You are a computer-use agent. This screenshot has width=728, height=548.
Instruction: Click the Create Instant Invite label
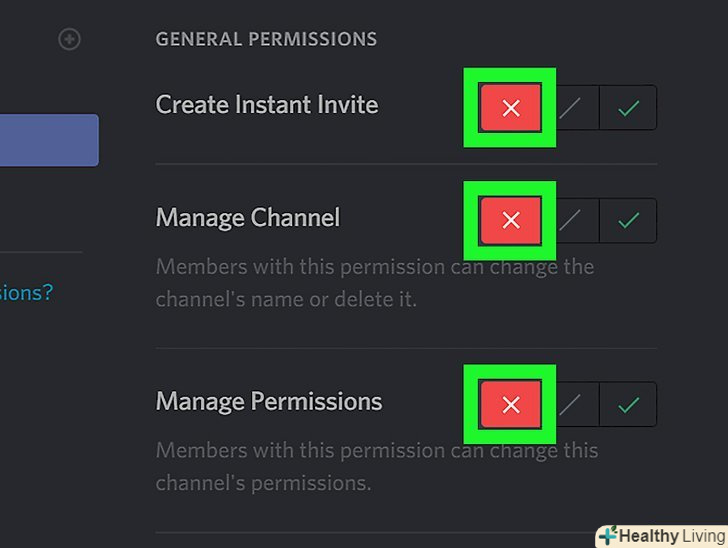point(267,105)
